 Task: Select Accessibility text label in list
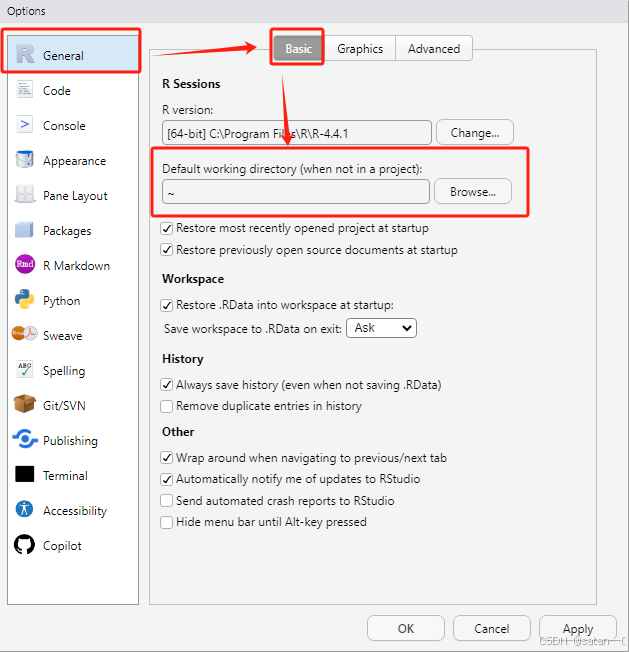pos(75,511)
